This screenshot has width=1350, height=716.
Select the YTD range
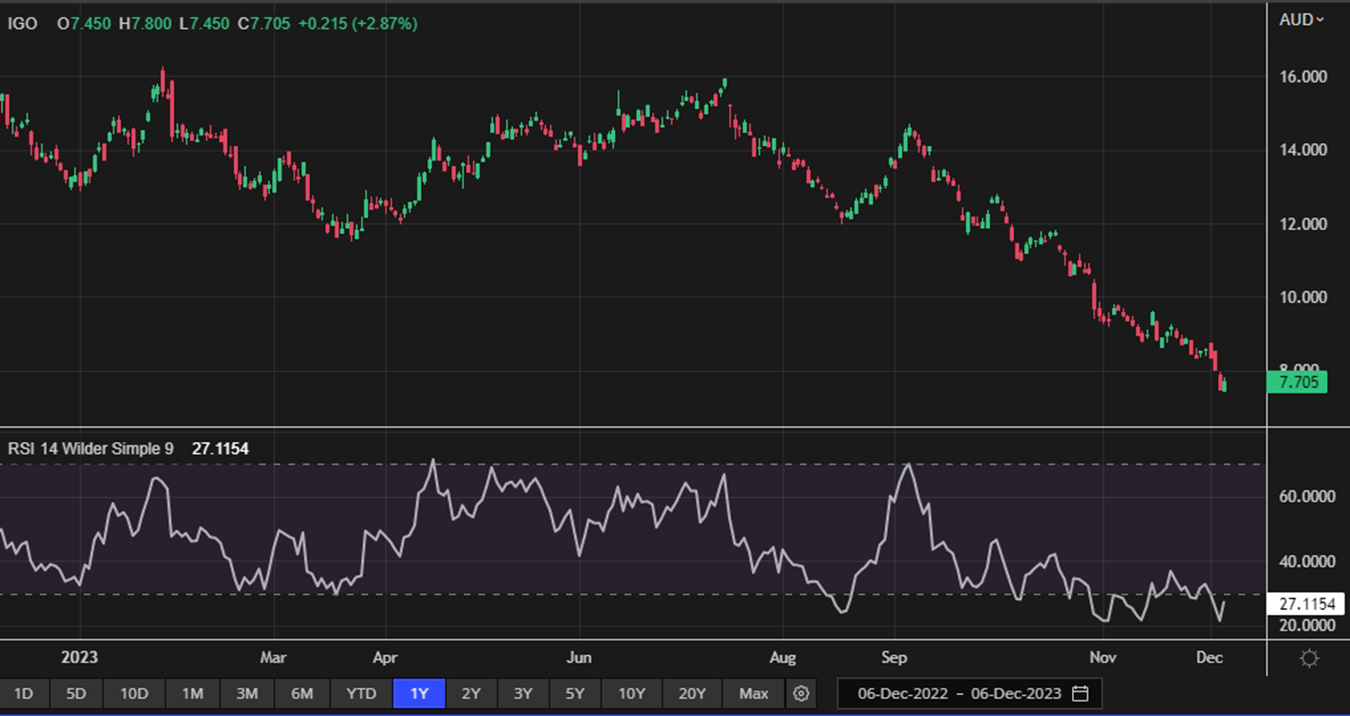[361, 693]
